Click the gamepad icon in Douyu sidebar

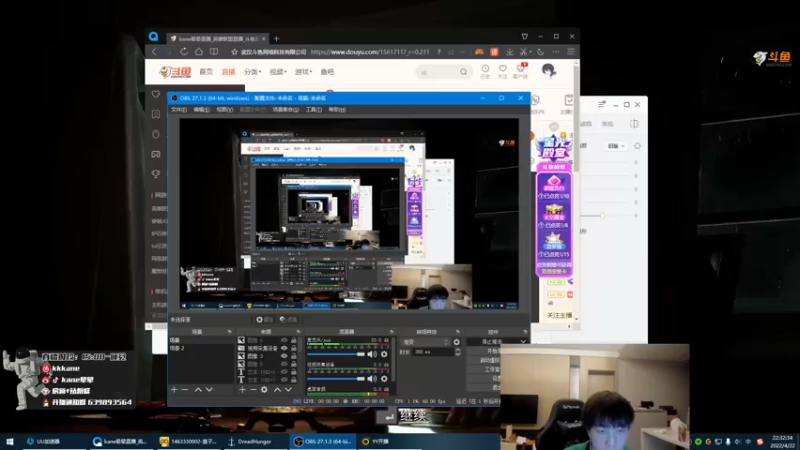[156, 154]
